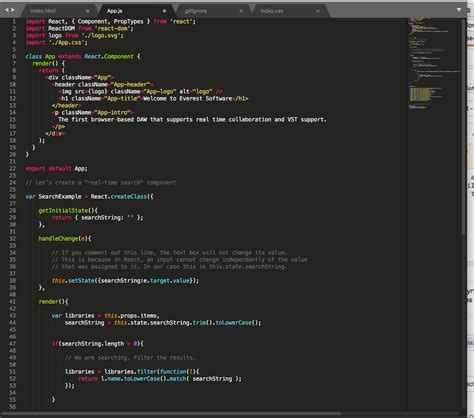Screen dimensions: 474x418
Task: Click the "import logo from './logo.svg';" line
Action: [75, 35]
